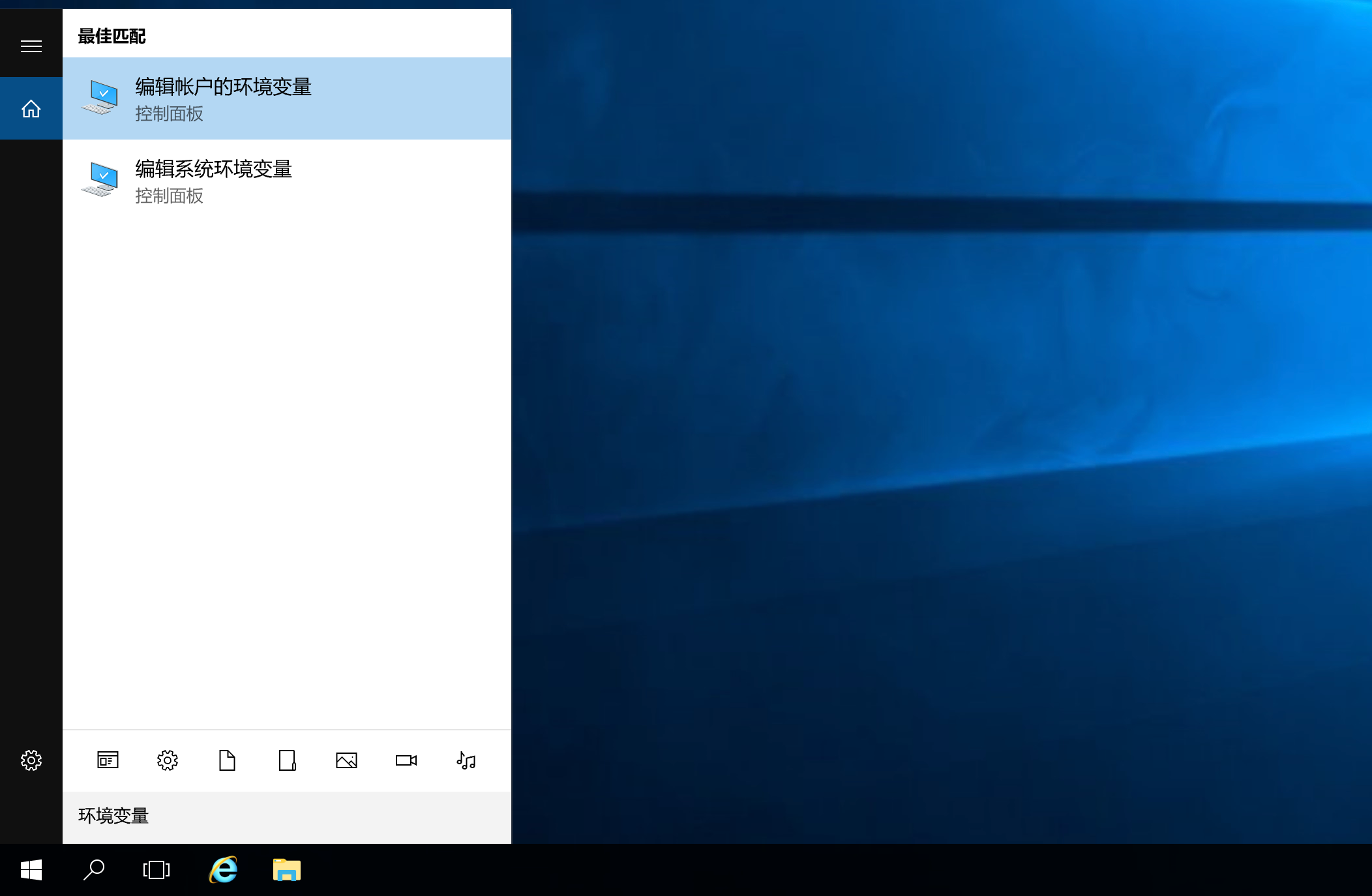The width and height of the screenshot is (1372, 896).
Task: Filter search results to news
Action: (107, 760)
